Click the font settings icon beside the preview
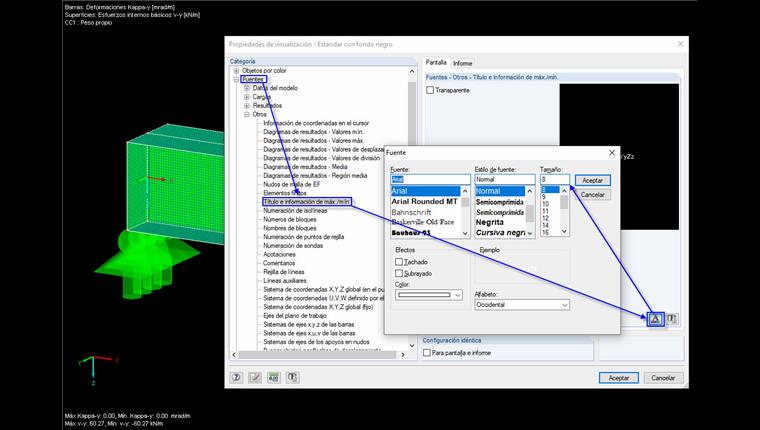 click(x=655, y=319)
